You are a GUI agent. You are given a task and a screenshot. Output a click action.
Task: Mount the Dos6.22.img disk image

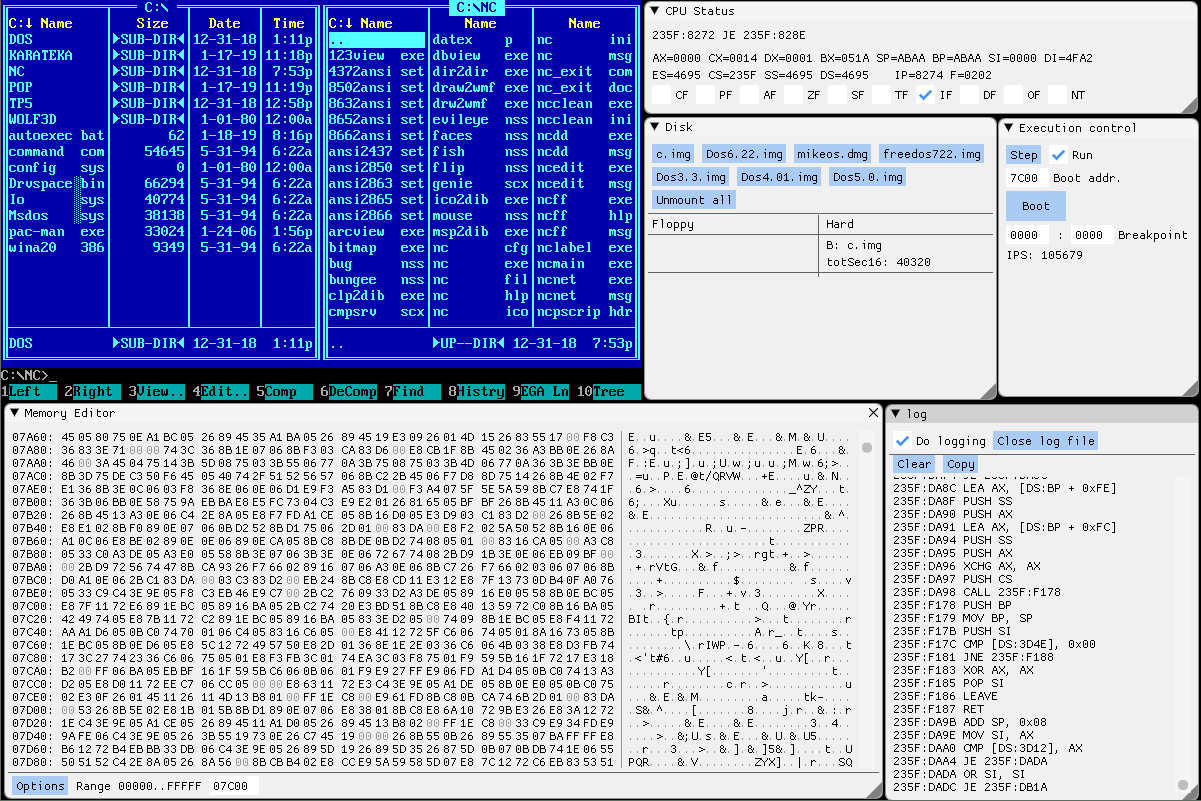click(744, 154)
